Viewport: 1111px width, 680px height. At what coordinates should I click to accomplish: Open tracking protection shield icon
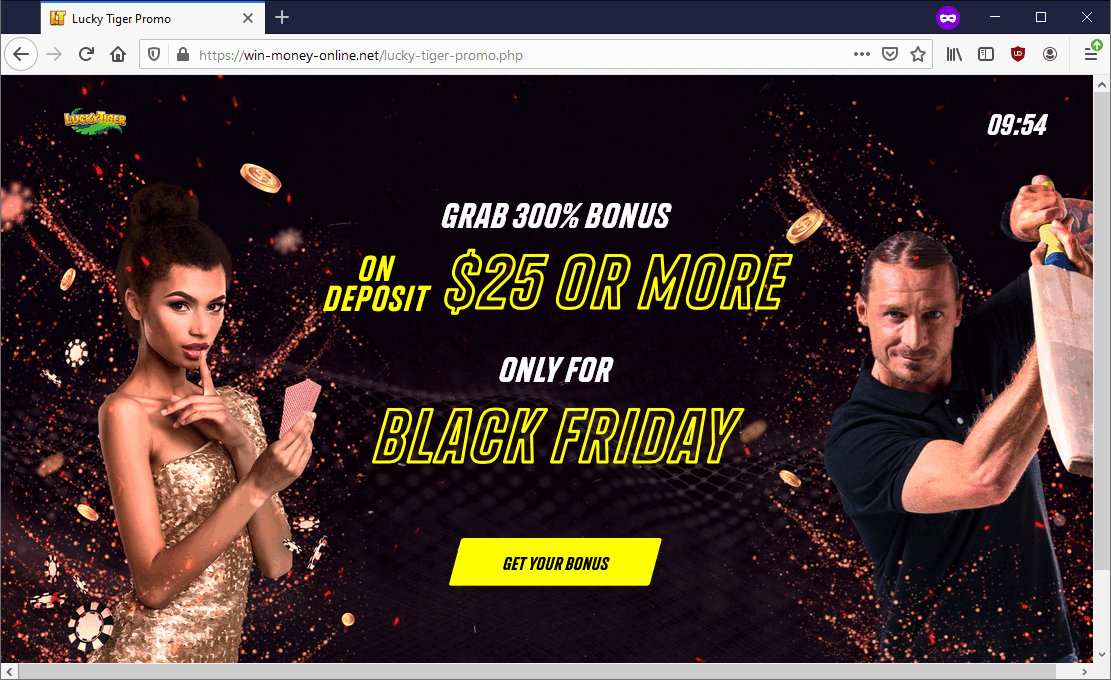tap(154, 55)
